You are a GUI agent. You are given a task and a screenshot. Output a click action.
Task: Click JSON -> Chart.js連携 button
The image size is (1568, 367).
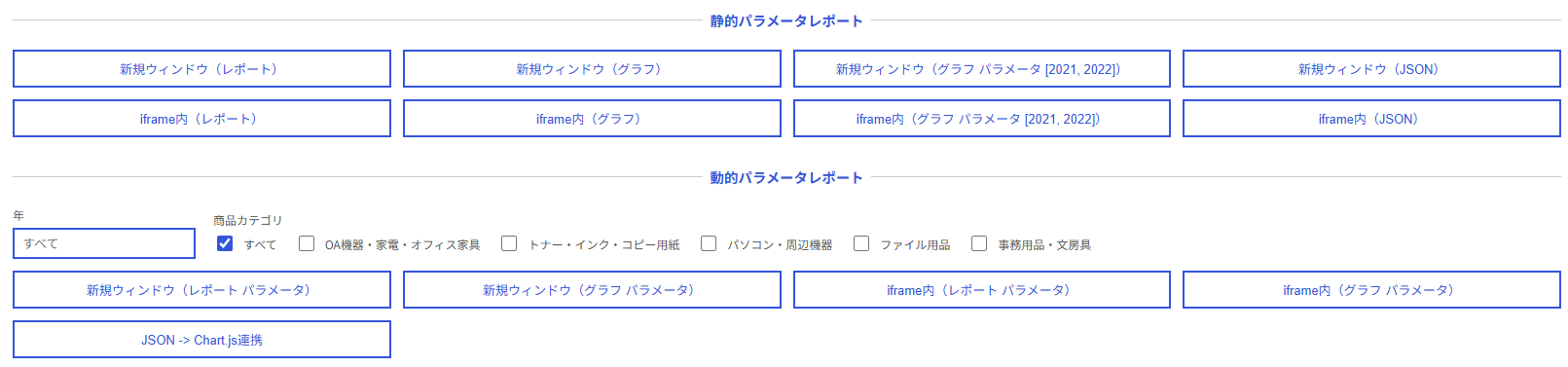tap(201, 340)
